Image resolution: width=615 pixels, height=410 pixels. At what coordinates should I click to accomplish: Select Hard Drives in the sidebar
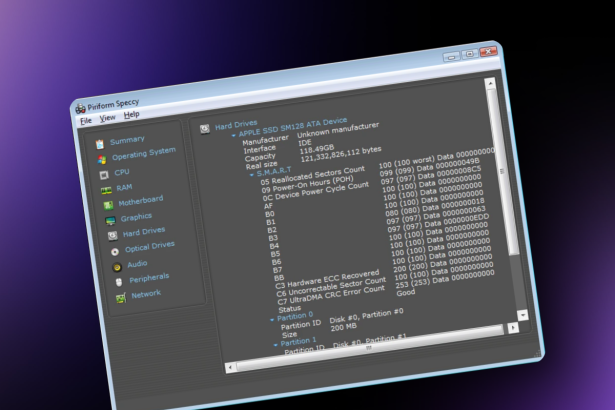coord(144,231)
